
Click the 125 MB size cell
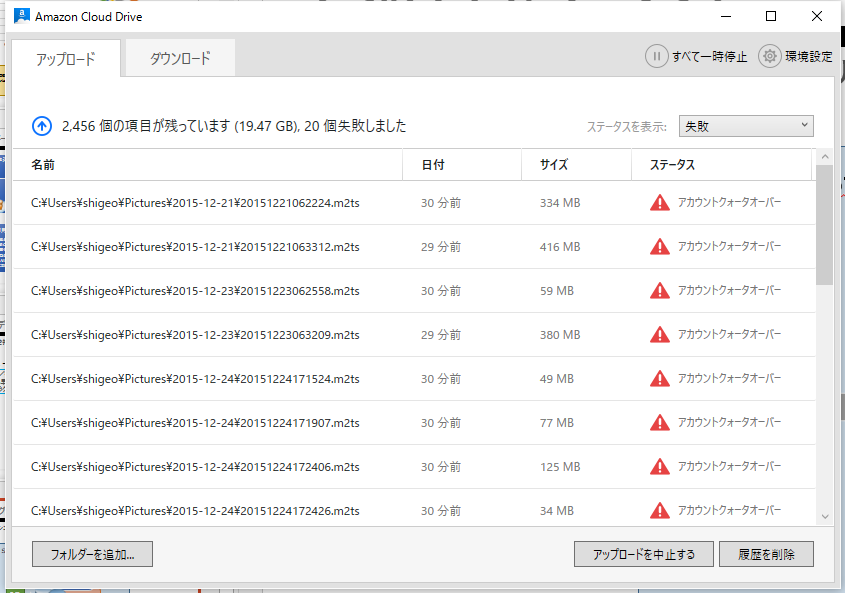click(x=560, y=467)
